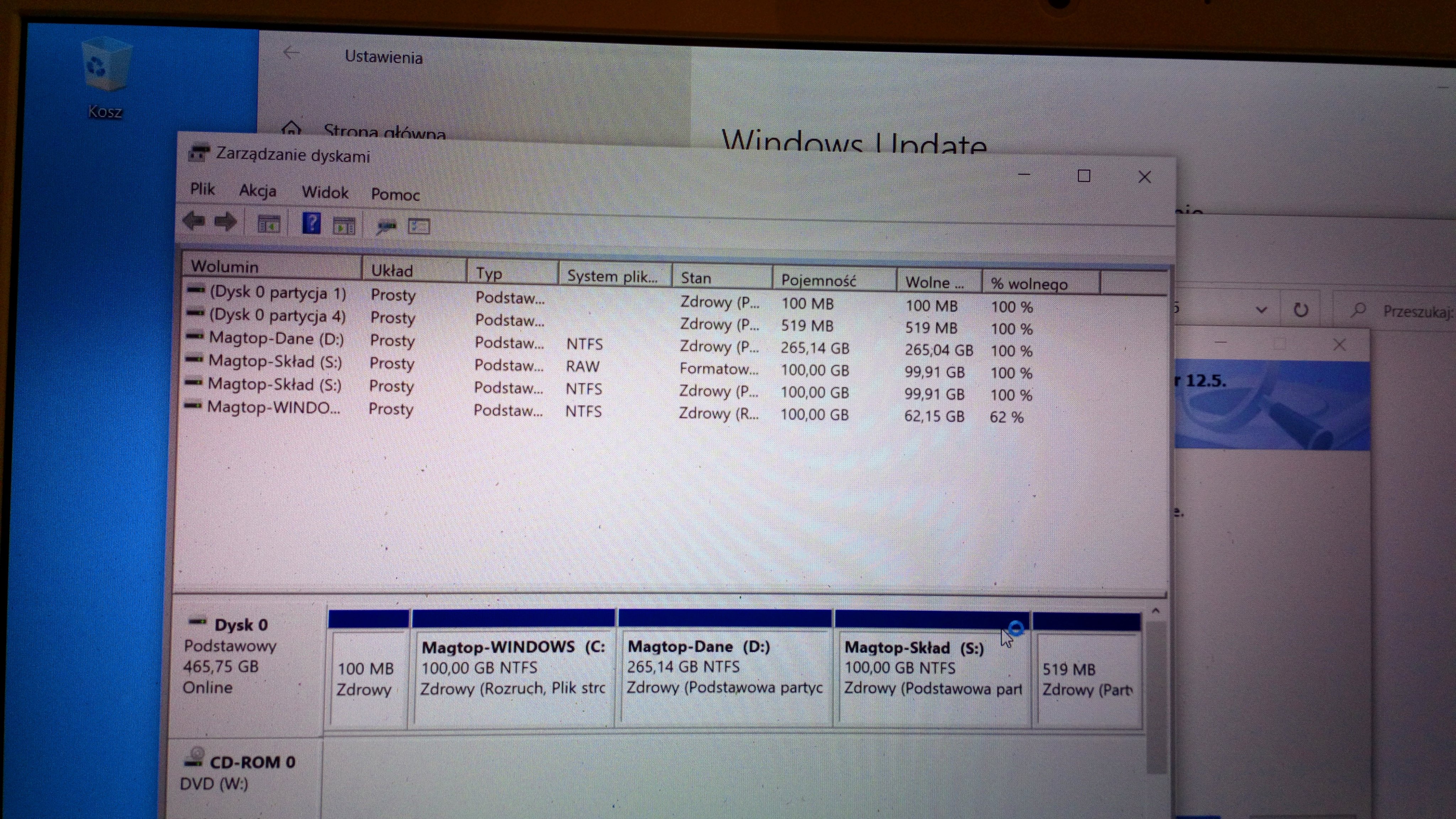Click the Back arrow in Disk Management toolbar

(194, 221)
